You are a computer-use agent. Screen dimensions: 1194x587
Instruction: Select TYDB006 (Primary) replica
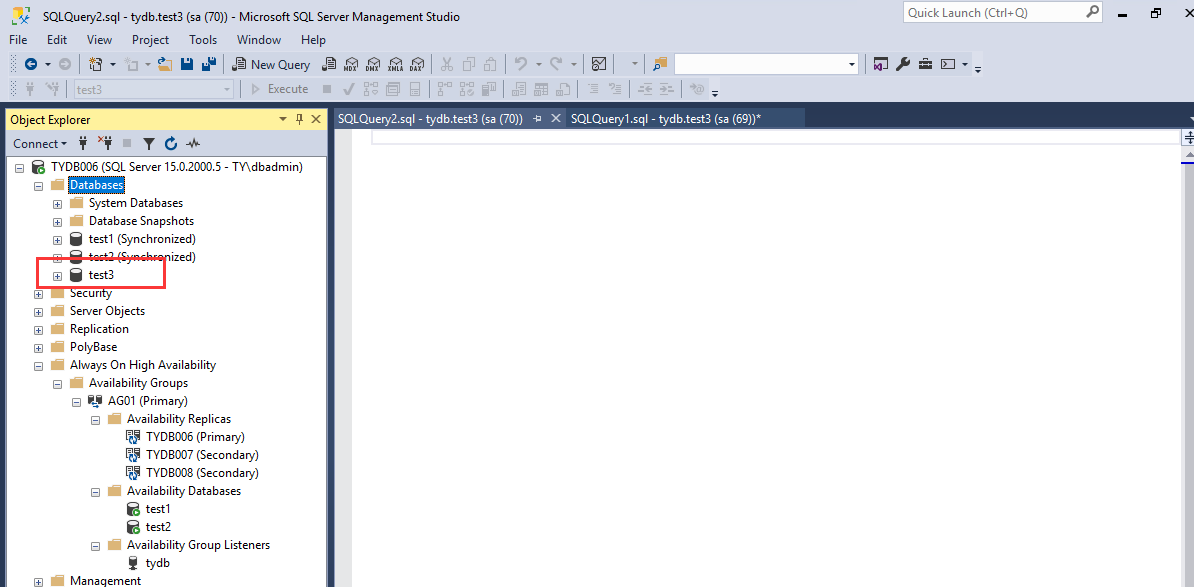(x=195, y=437)
